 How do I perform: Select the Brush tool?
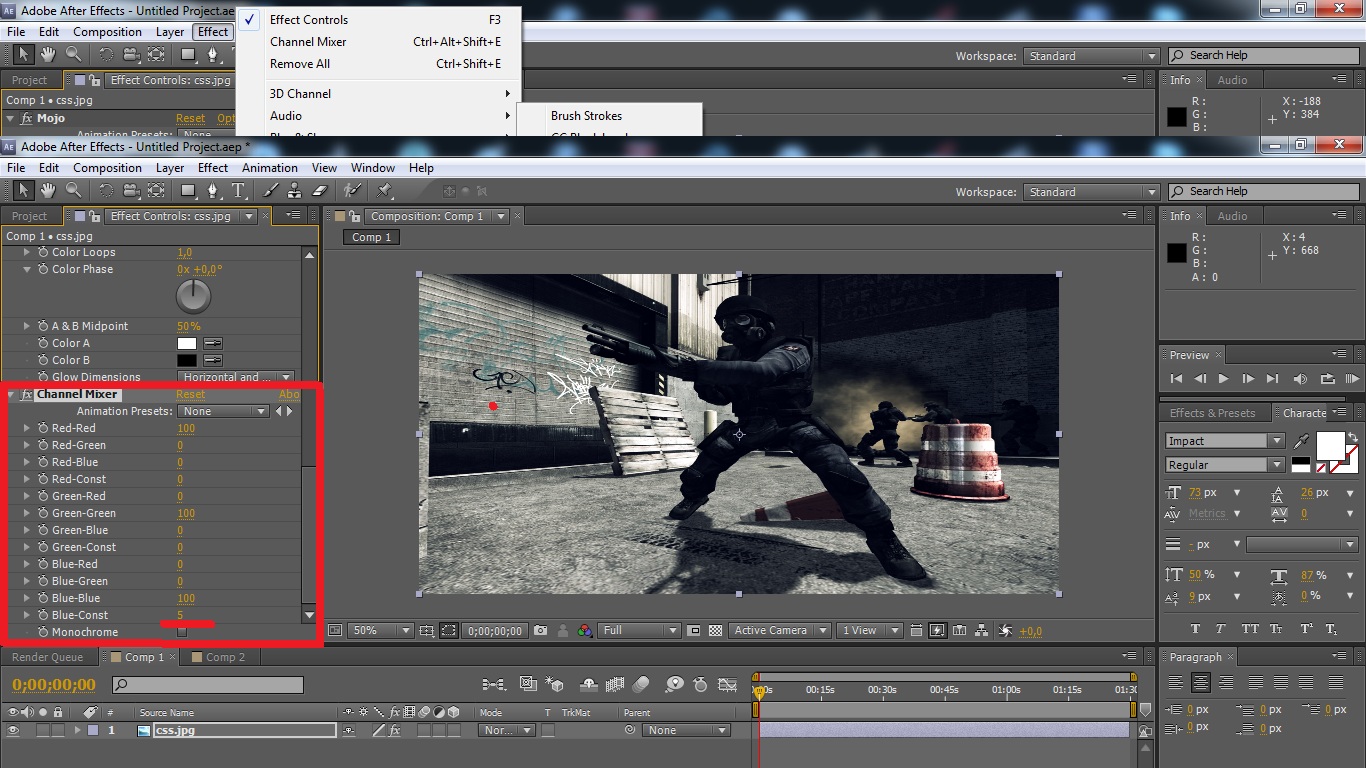point(271,191)
